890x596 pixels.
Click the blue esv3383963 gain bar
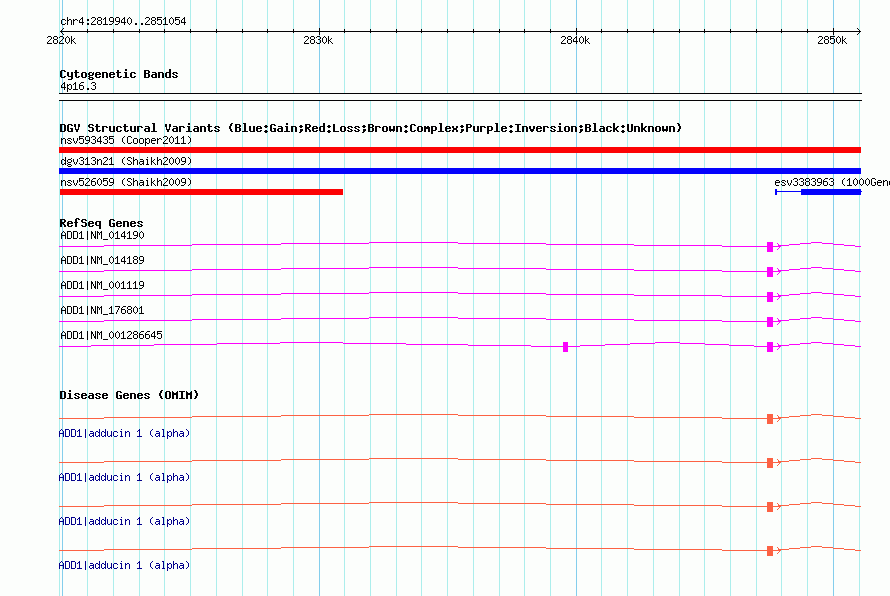(x=831, y=192)
